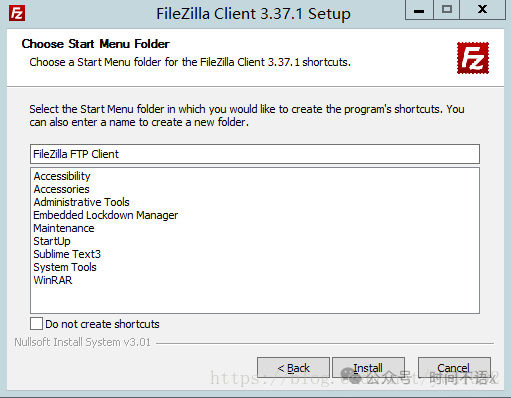This screenshot has width=511, height=398.
Task: Click the Install button
Action: (368, 368)
